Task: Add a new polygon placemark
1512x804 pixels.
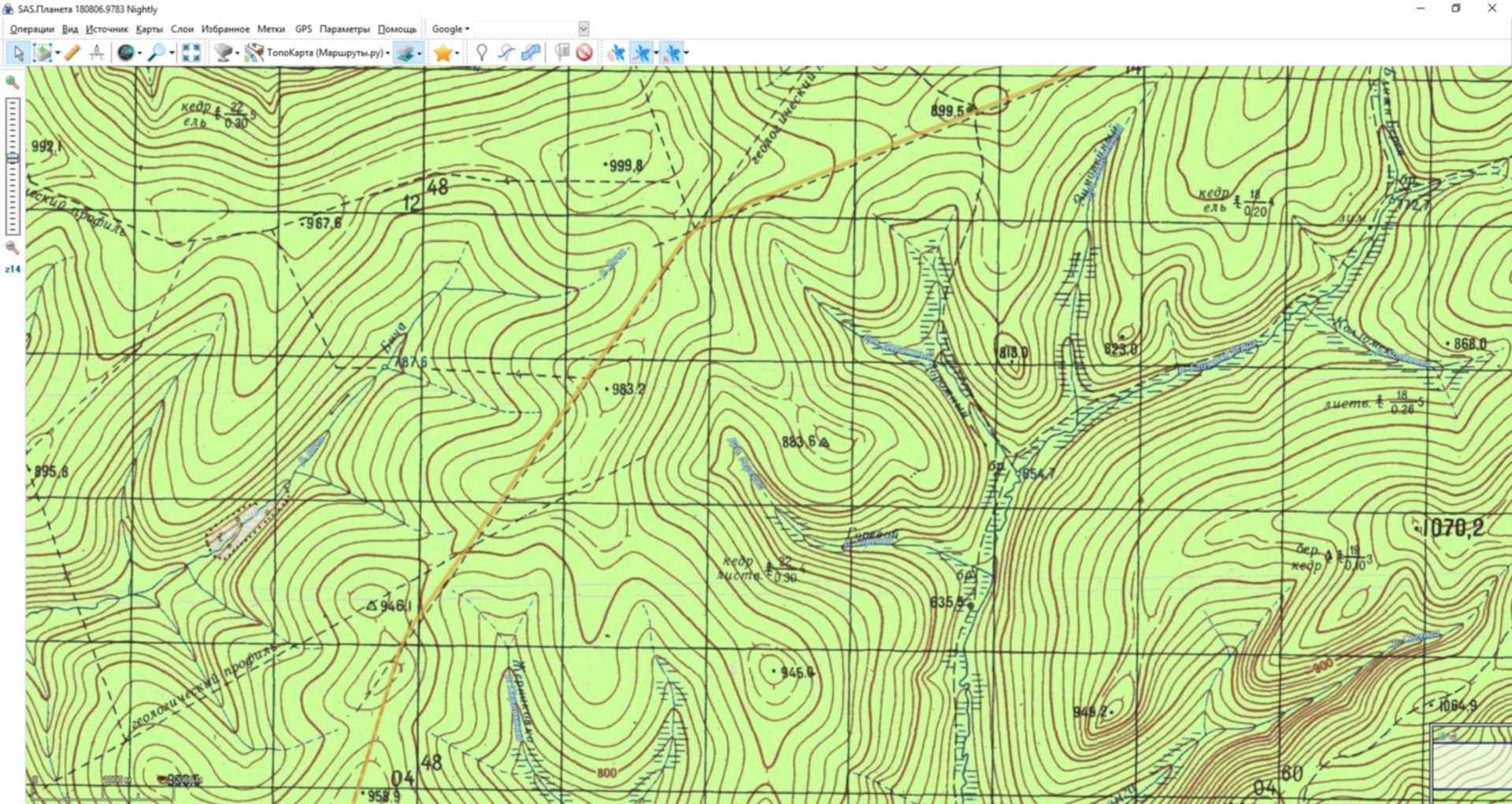Action: (x=531, y=53)
